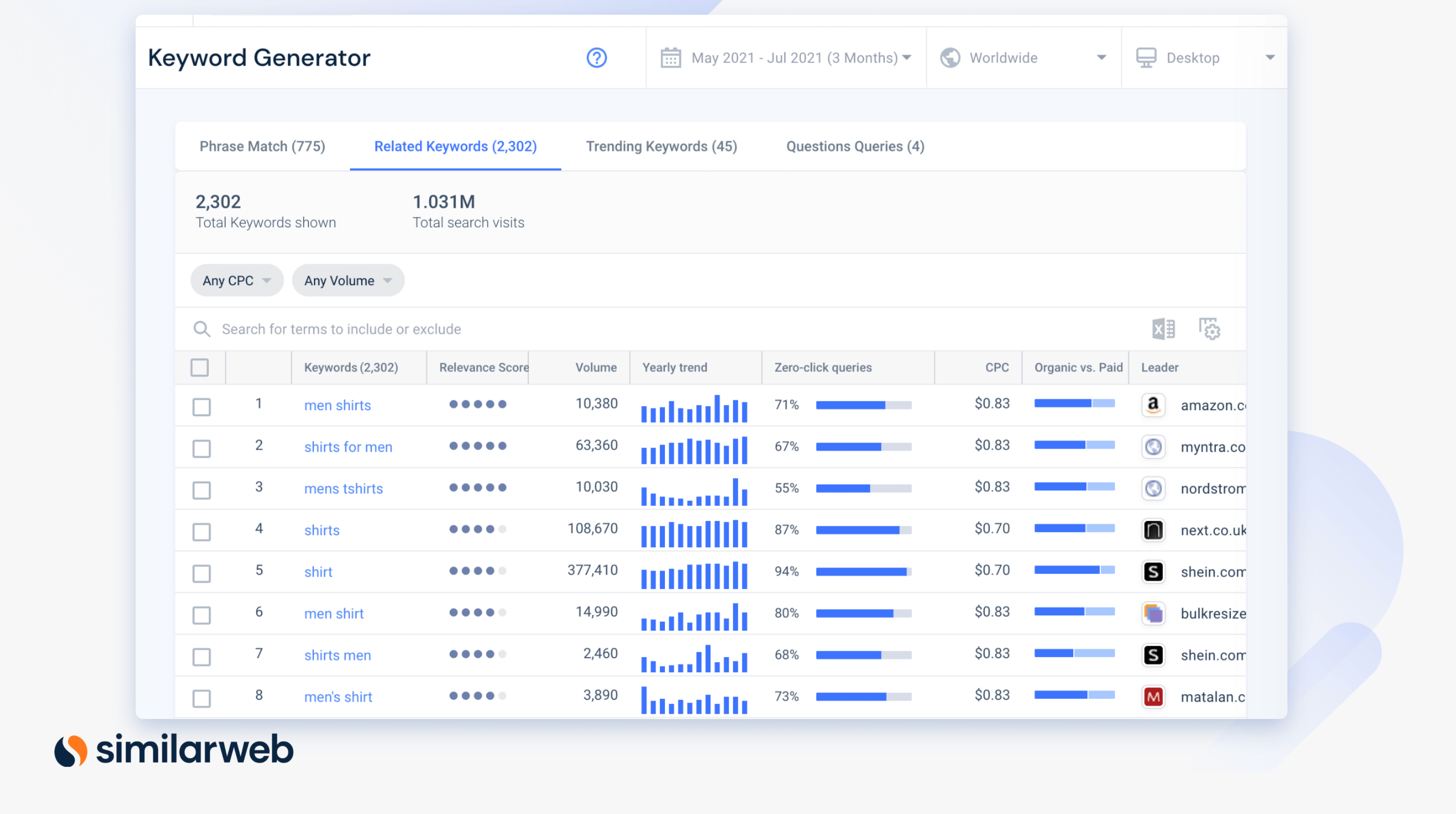Click the Similarweb logo
Viewport: 1456px width, 814px height.
[174, 749]
